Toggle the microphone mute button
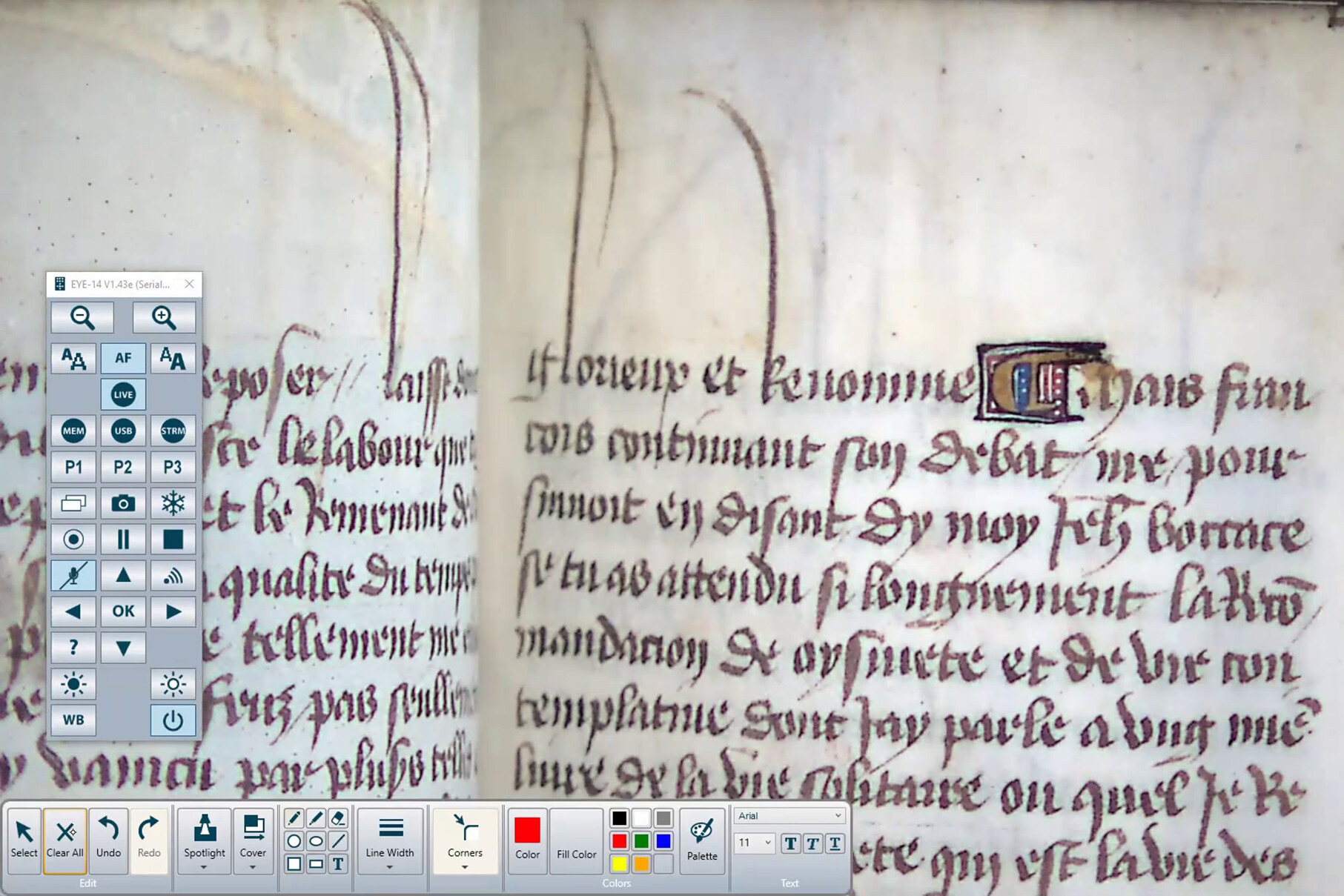The width and height of the screenshot is (1344, 896). (73, 575)
